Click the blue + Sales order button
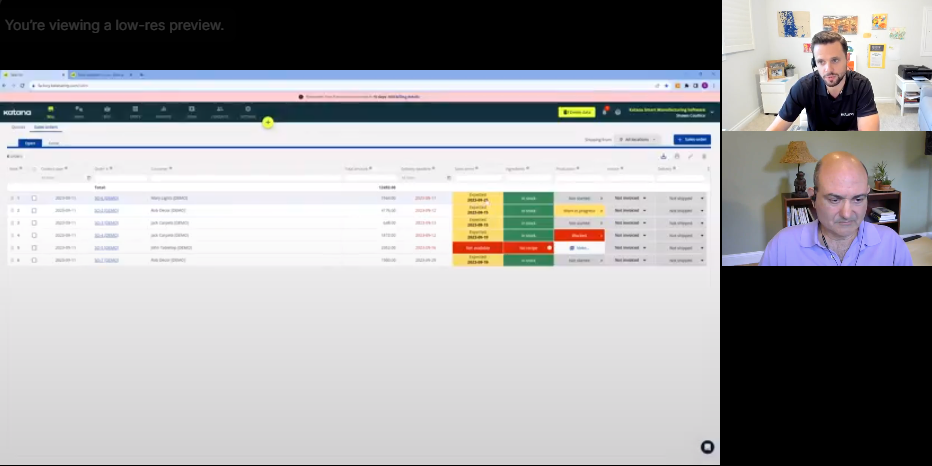Viewport: 932px width, 466px height. pos(692,140)
